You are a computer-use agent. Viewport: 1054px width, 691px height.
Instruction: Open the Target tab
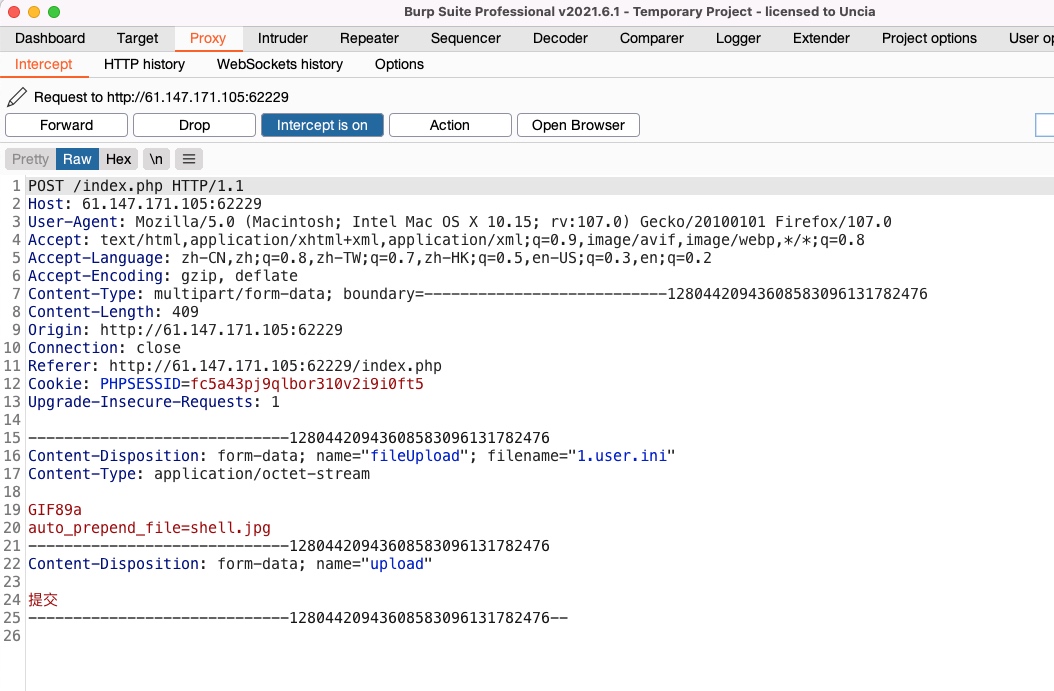(137, 38)
